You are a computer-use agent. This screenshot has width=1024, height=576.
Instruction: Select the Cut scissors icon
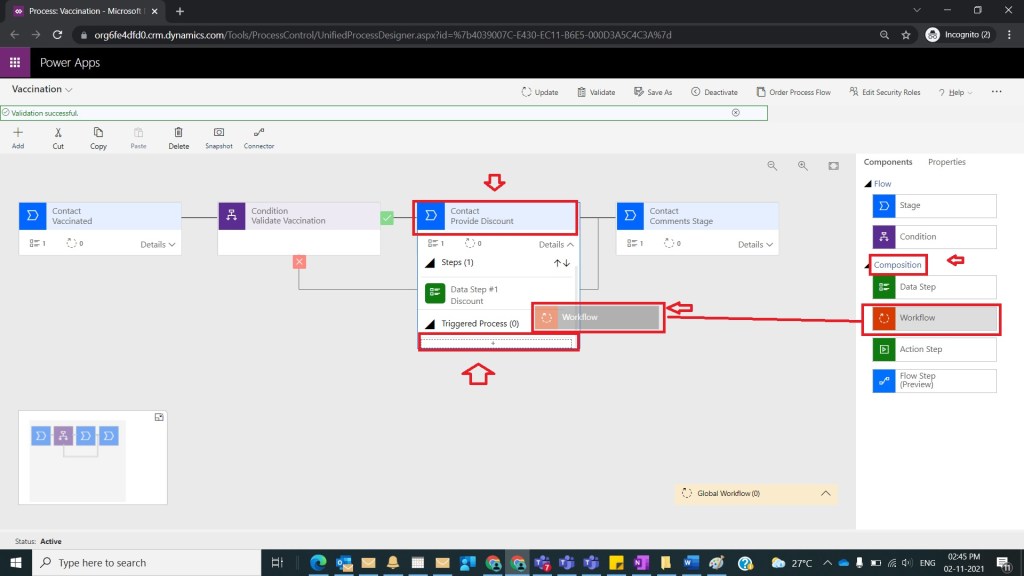click(x=58, y=137)
